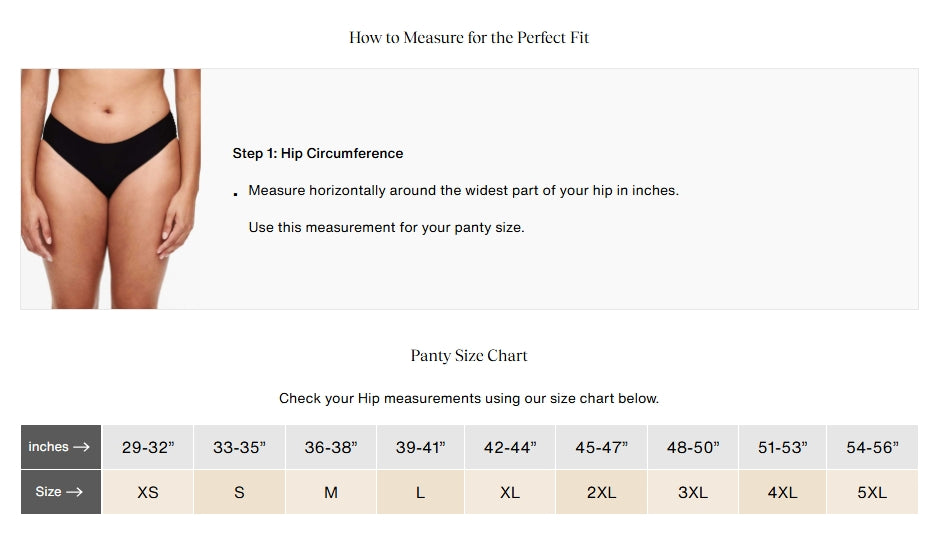Viewport: 938px width, 536px height.
Task: Click "Step 1: Hip Circumference" text
Action: (x=318, y=153)
